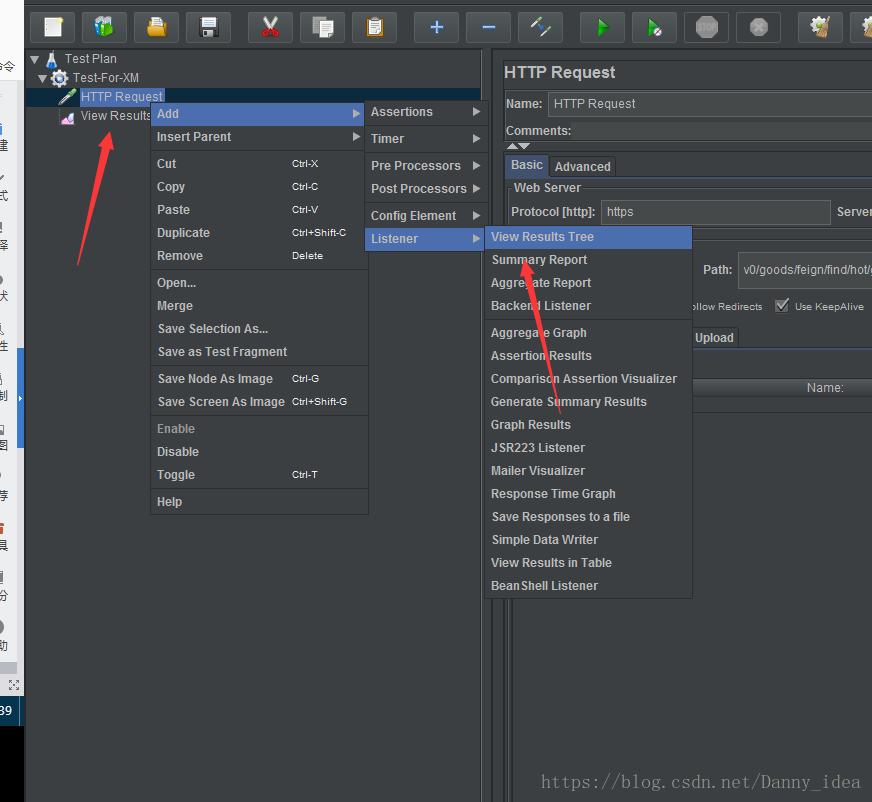The height and width of the screenshot is (802, 872).
Task: Click the Name input field
Action: (x=710, y=104)
